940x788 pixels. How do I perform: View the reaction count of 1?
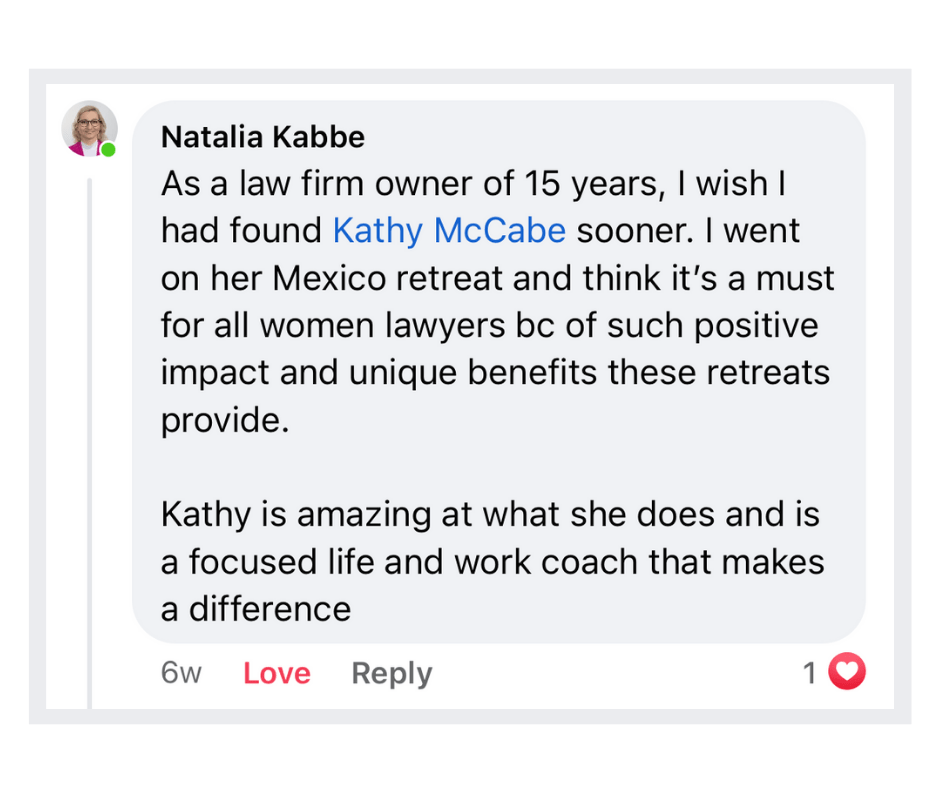coord(810,673)
